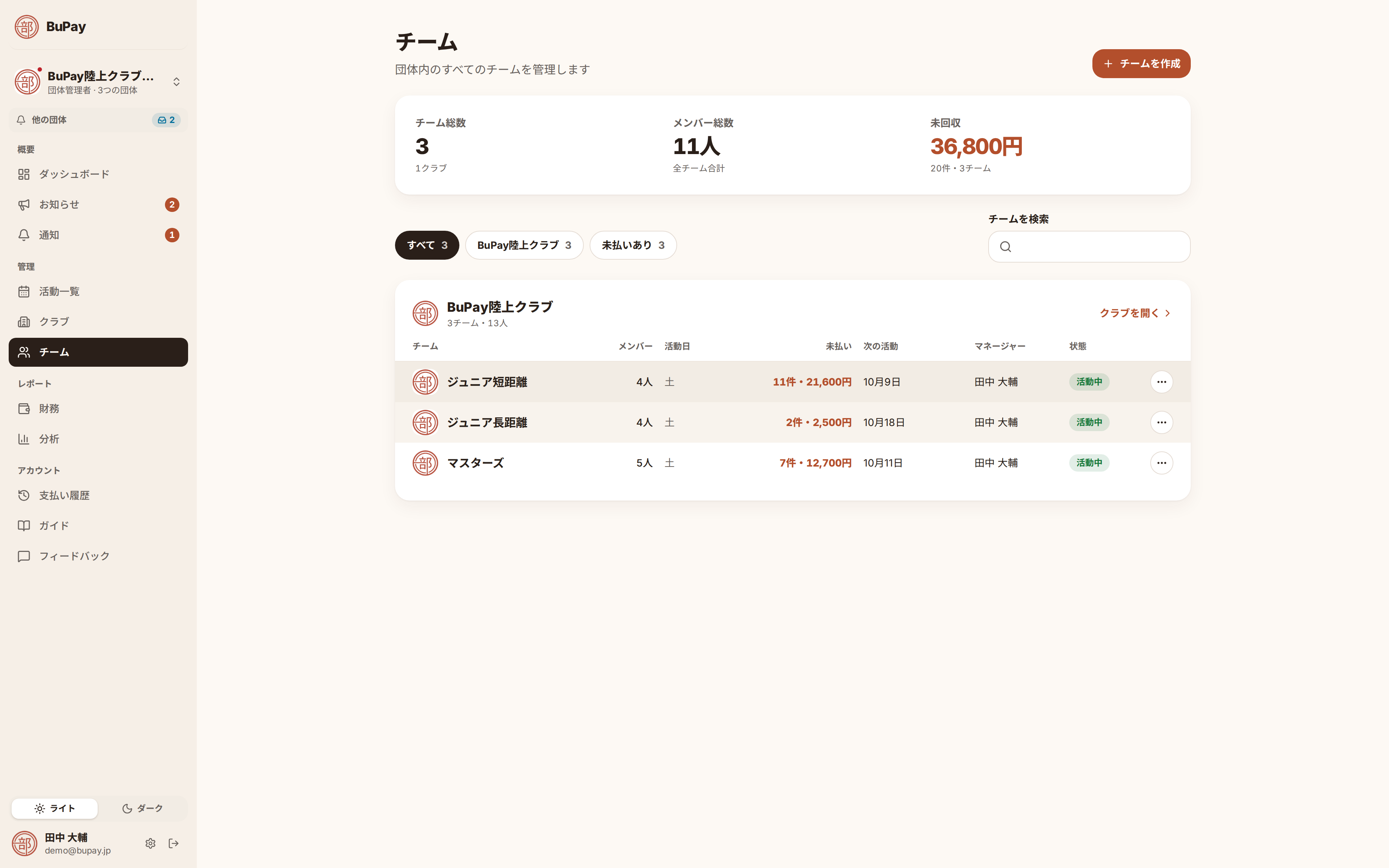Open the 財務 finance report
Screen dimensions: 1389x868
(x=98, y=409)
